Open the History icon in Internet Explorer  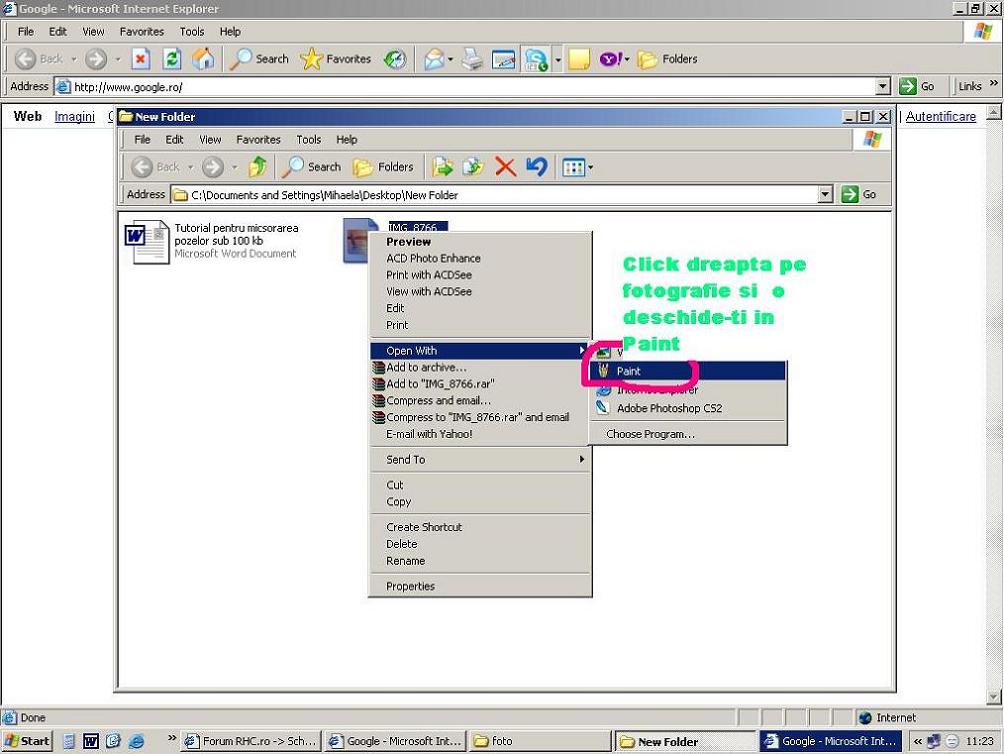pos(395,60)
